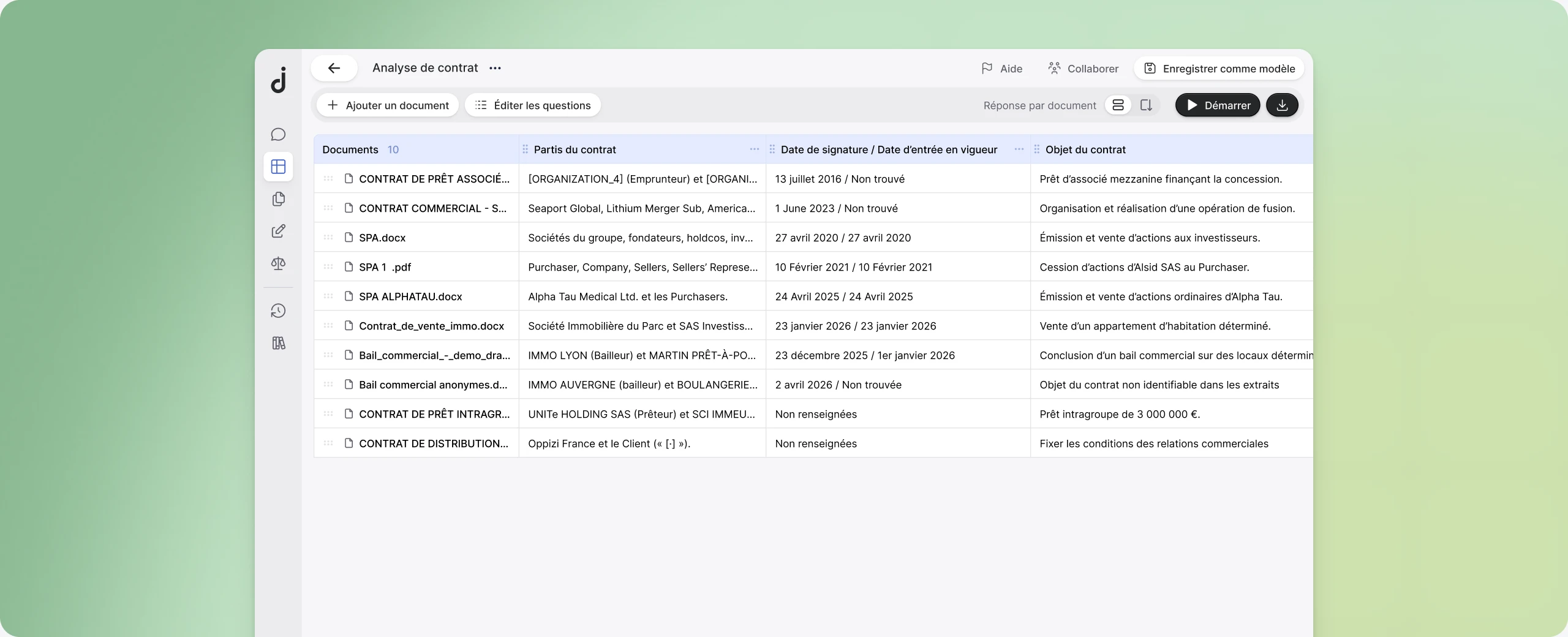Click the Documents column header
This screenshot has width=1568, height=637.
point(417,149)
